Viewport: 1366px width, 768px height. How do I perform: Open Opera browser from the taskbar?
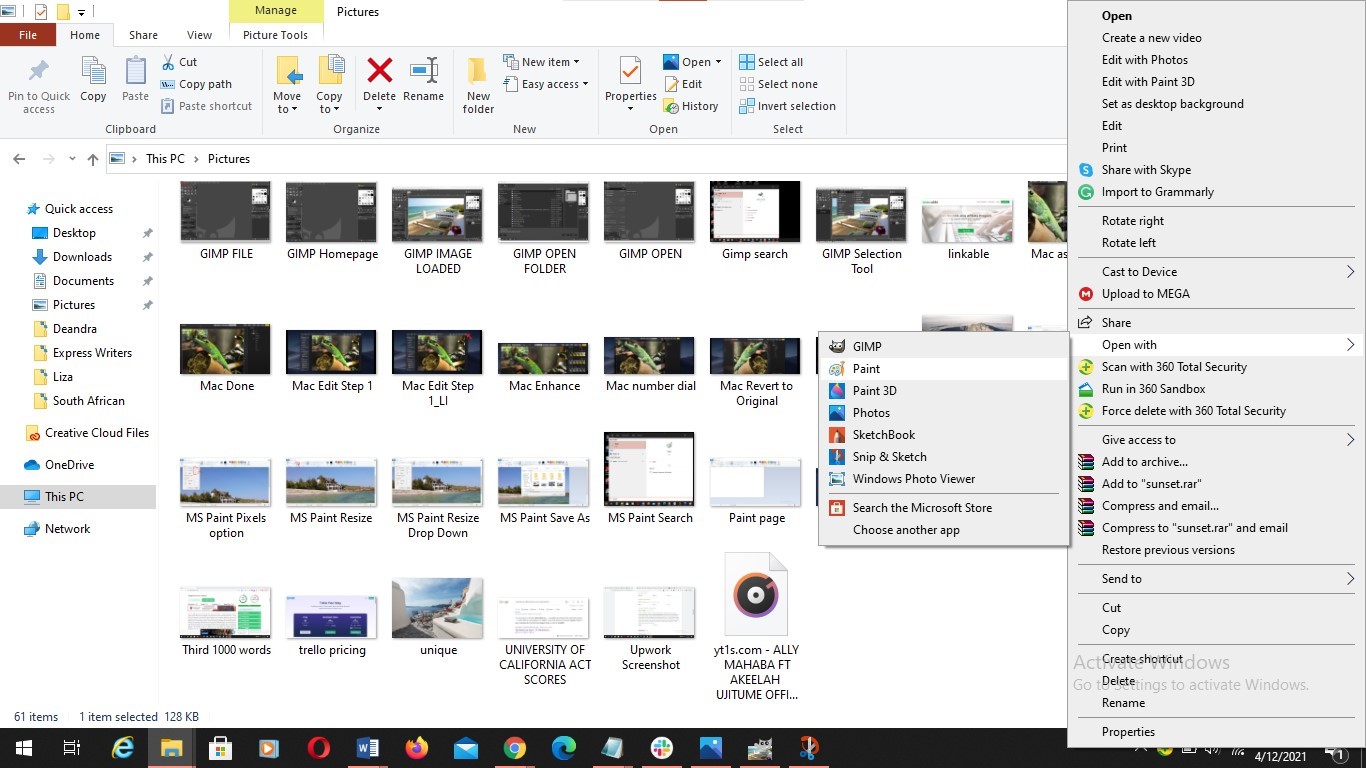[x=319, y=748]
